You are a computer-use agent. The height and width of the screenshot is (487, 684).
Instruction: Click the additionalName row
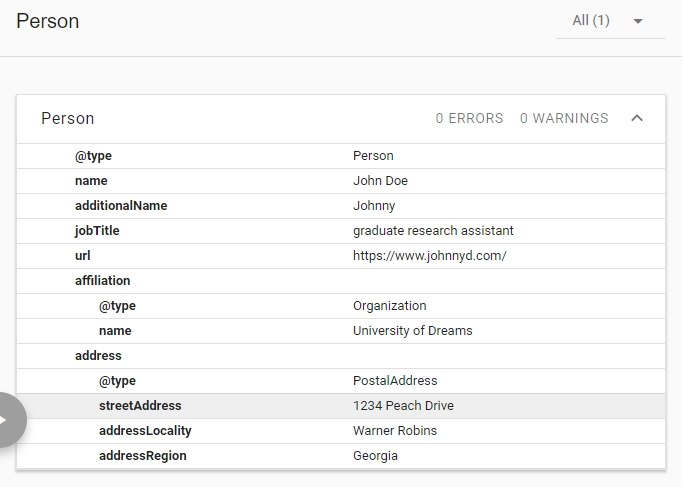tap(341, 206)
